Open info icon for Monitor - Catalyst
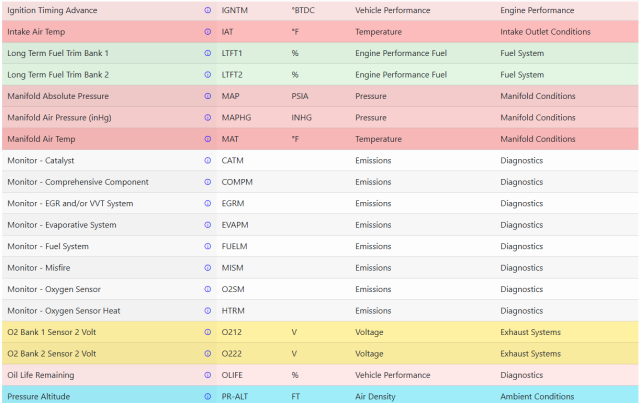 [208, 160]
